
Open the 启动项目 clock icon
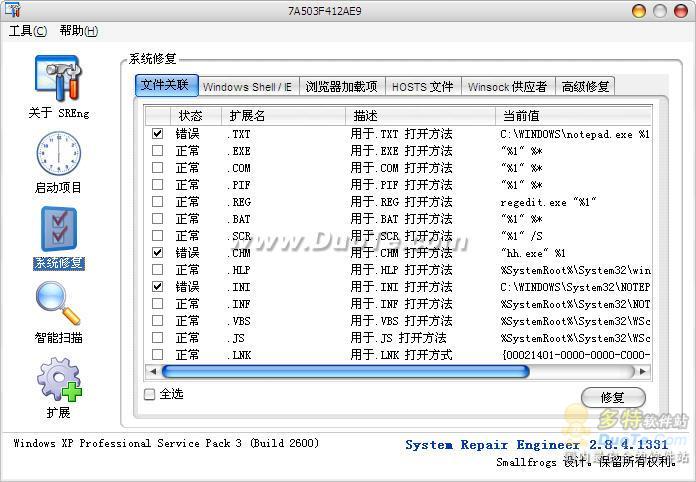pos(58,154)
